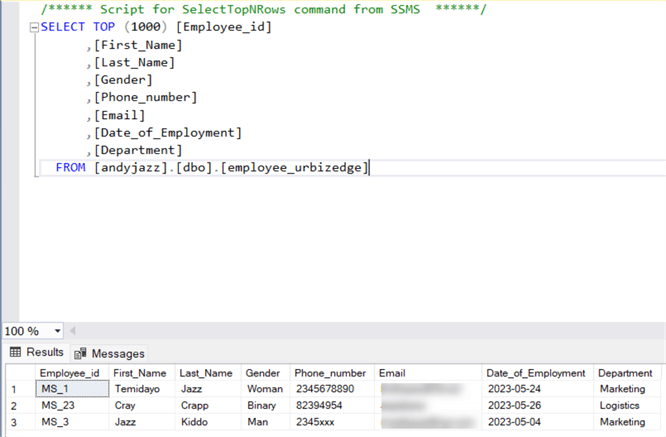Select the Department column header
This screenshot has width=666, height=437.
click(x=625, y=373)
